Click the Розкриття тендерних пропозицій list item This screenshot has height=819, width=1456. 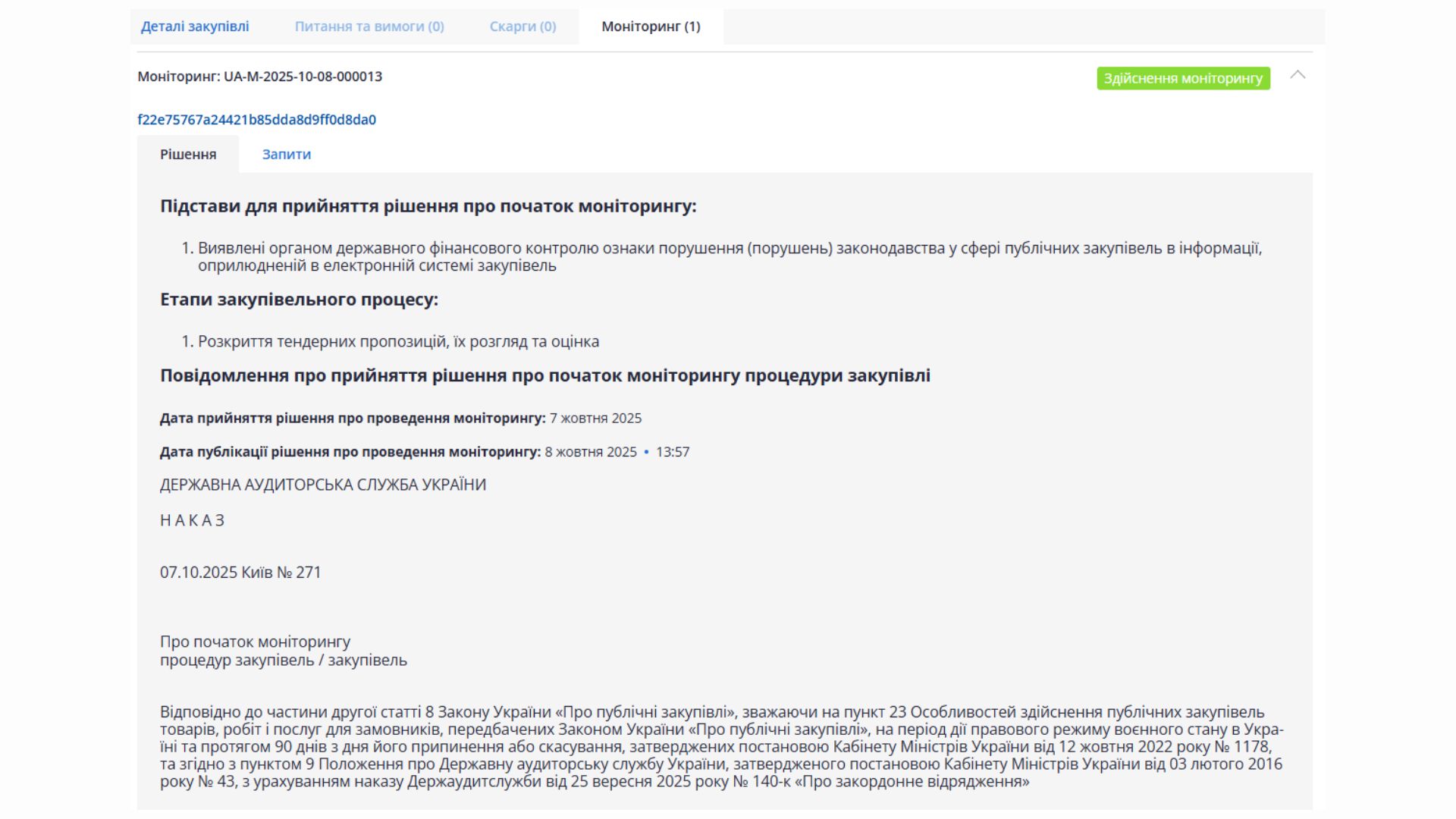coord(398,342)
